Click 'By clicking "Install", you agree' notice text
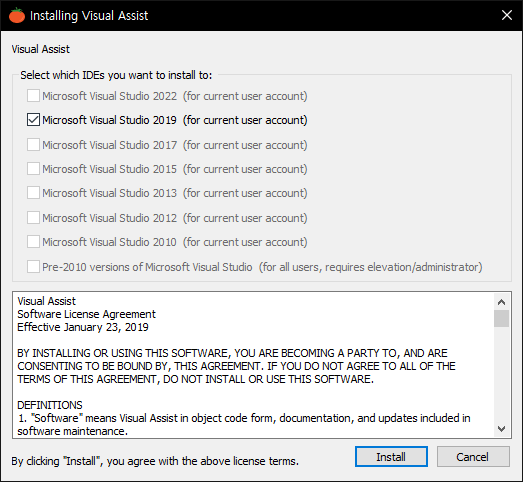This screenshot has width=523, height=482. 155,461
